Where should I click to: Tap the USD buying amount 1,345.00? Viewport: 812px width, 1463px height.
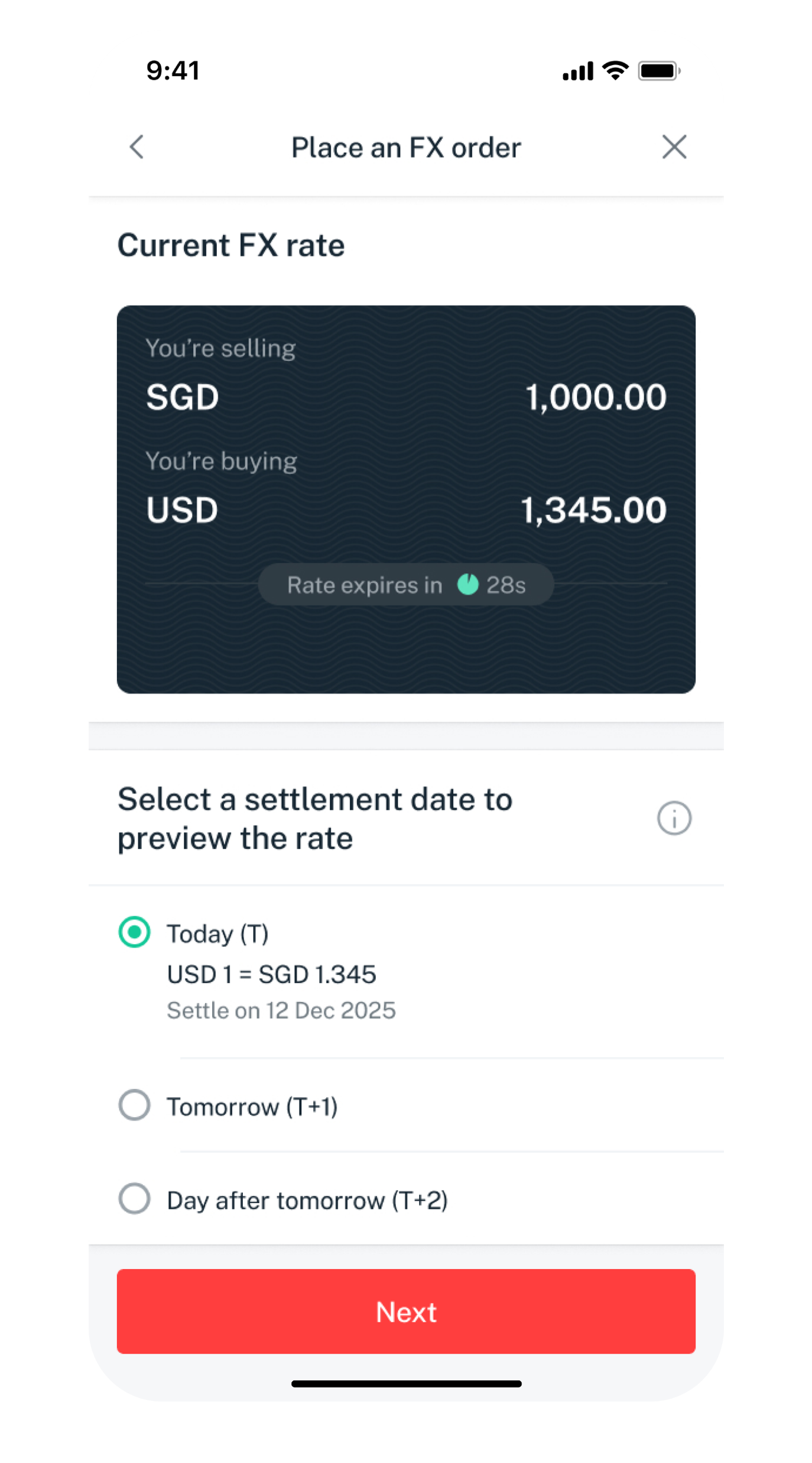click(x=593, y=510)
